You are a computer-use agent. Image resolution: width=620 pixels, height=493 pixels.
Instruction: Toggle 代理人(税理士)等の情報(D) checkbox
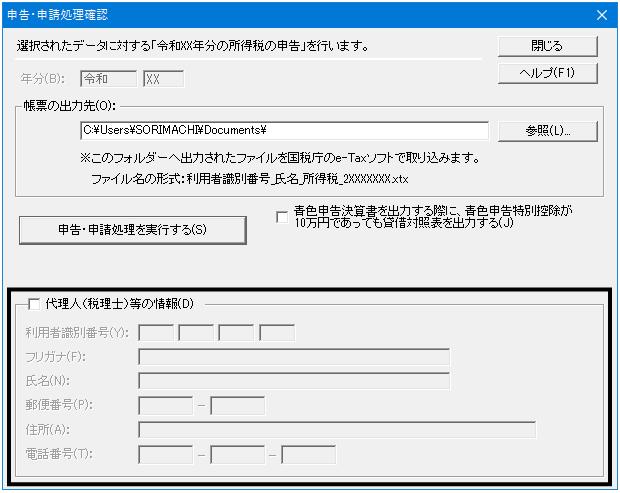(x=34, y=304)
